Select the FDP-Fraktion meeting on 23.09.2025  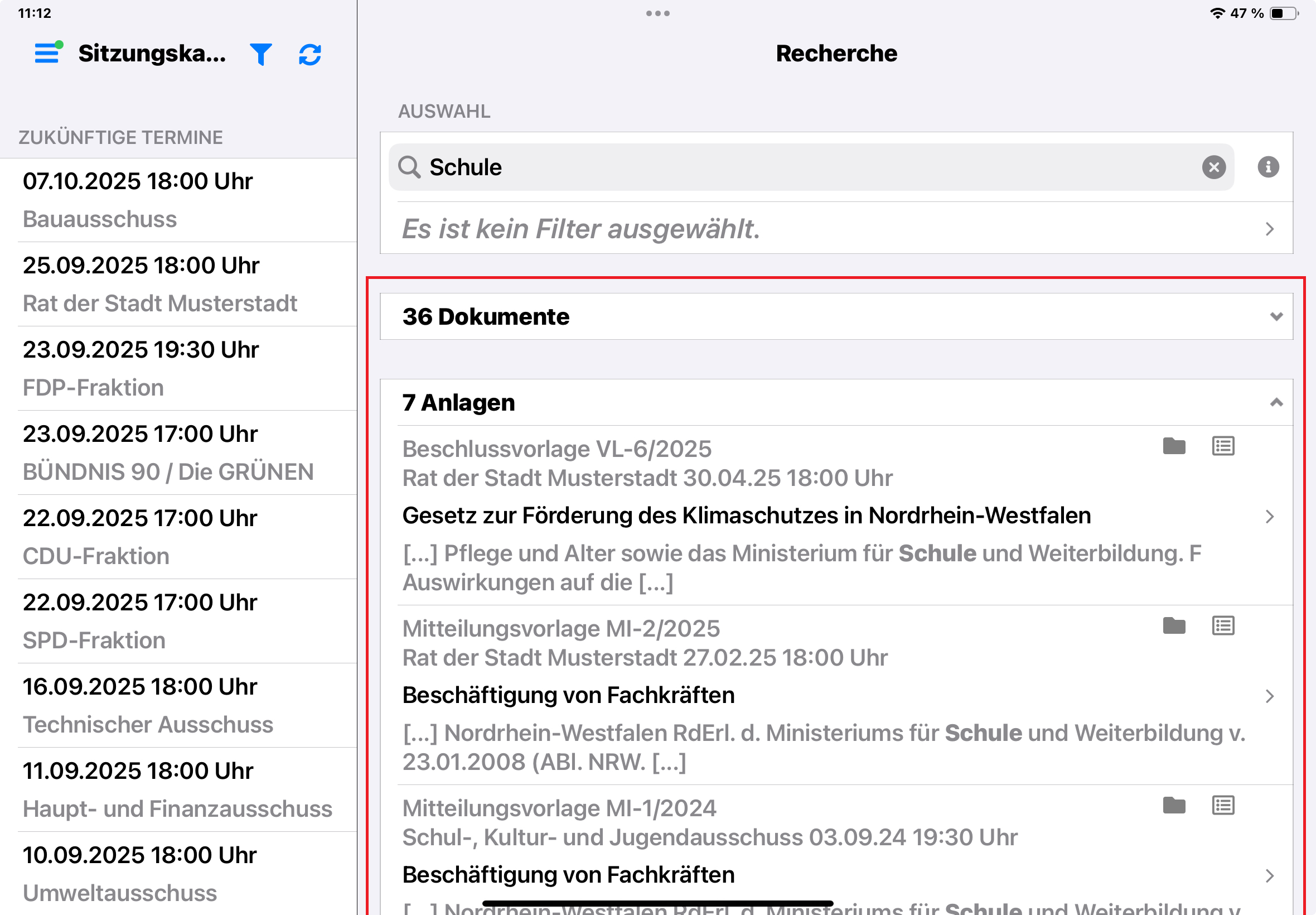[178, 368]
